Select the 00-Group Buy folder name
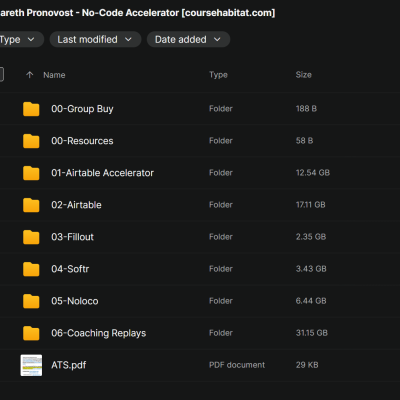 pyautogui.click(x=82, y=109)
